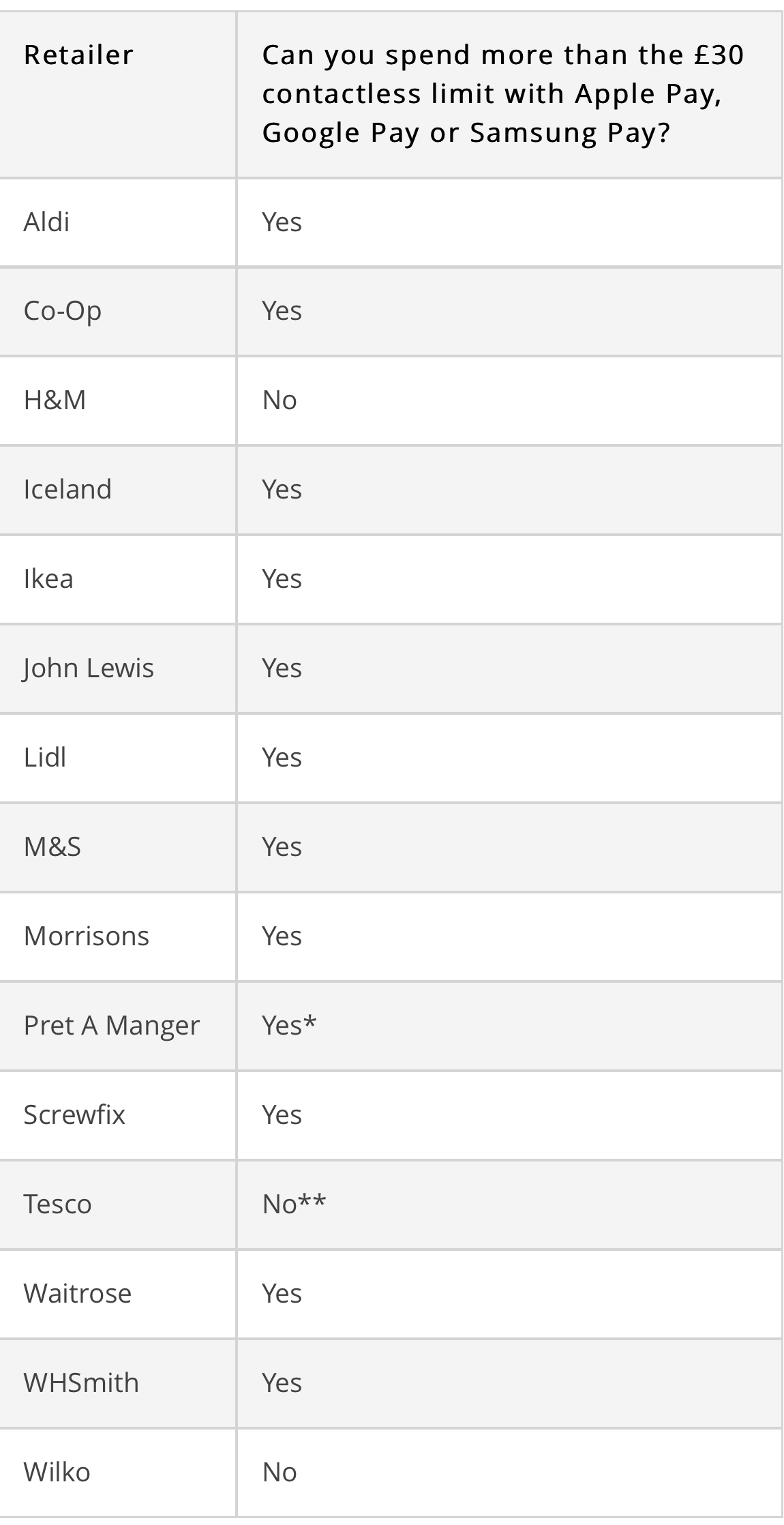This screenshot has width=784, height=1525.
Task: Click the John Lewis retailer cell
Action: [89, 668]
